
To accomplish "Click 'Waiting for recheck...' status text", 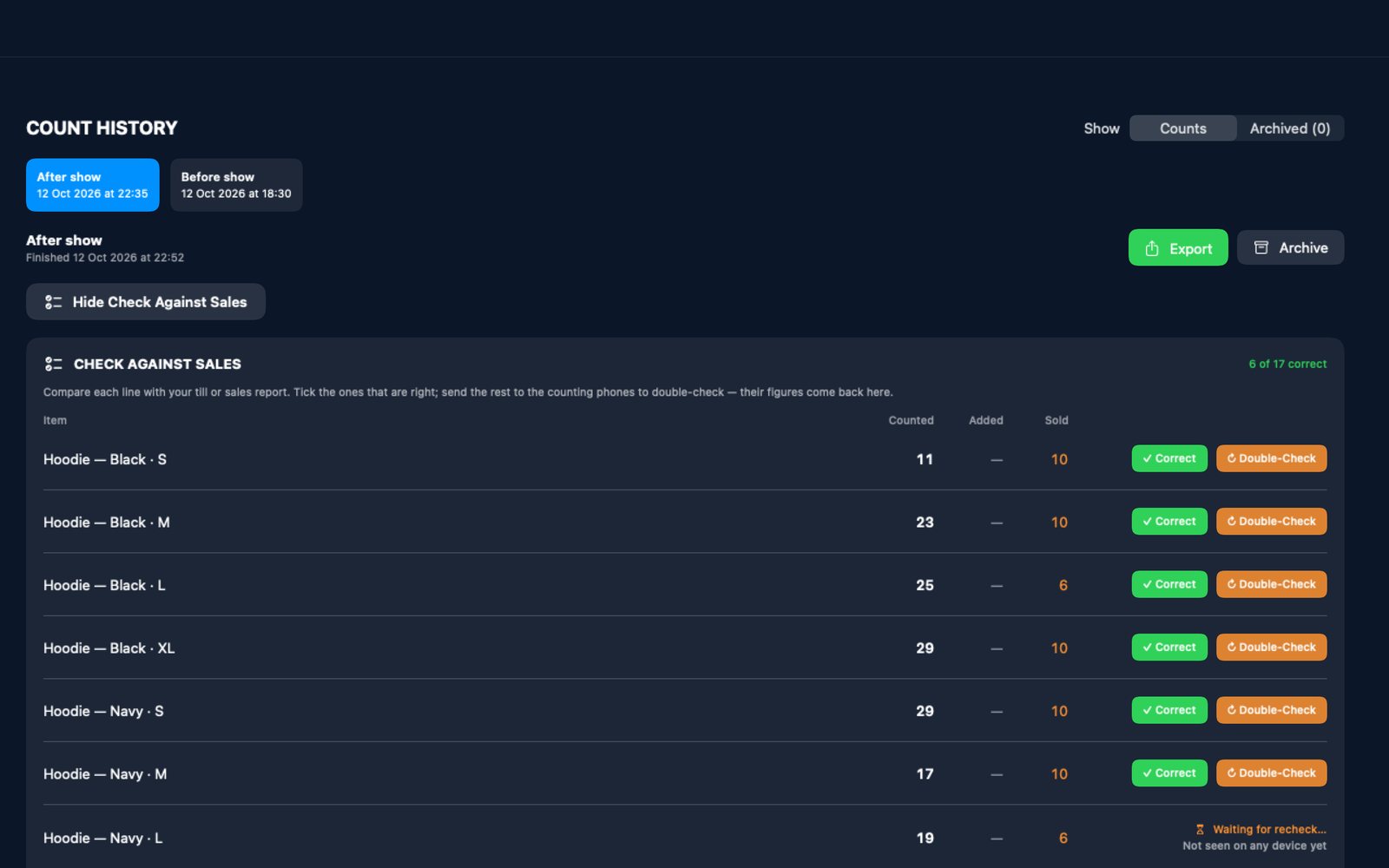I will [1269, 830].
